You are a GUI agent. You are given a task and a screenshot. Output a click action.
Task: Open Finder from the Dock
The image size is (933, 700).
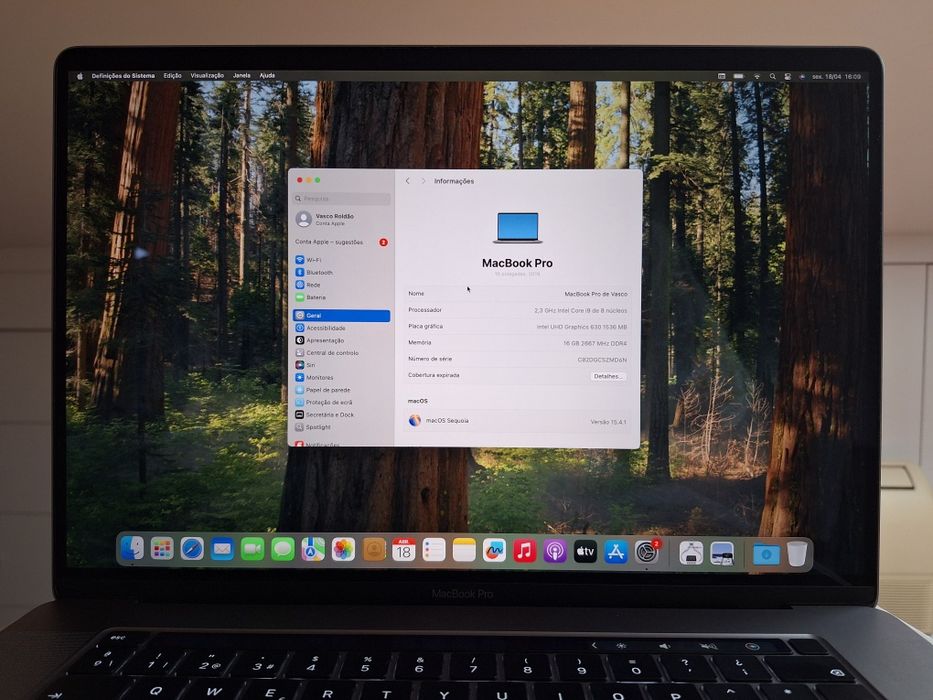[x=132, y=548]
